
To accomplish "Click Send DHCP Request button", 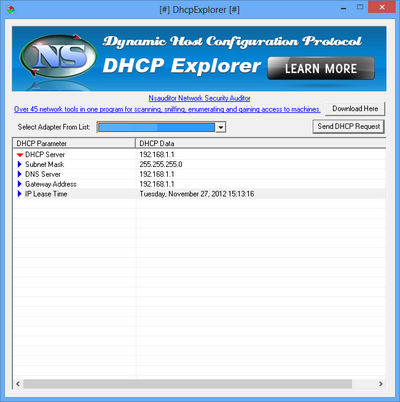I will click(x=349, y=127).
